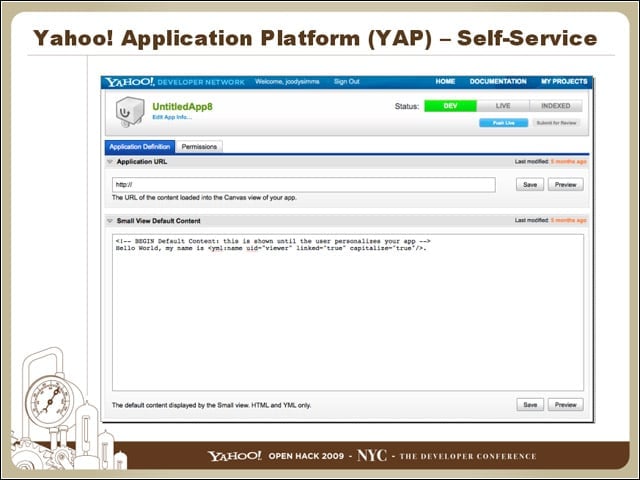
Task: Click the Welcome, joodysimms greeting text
Action: click(287, 82)
